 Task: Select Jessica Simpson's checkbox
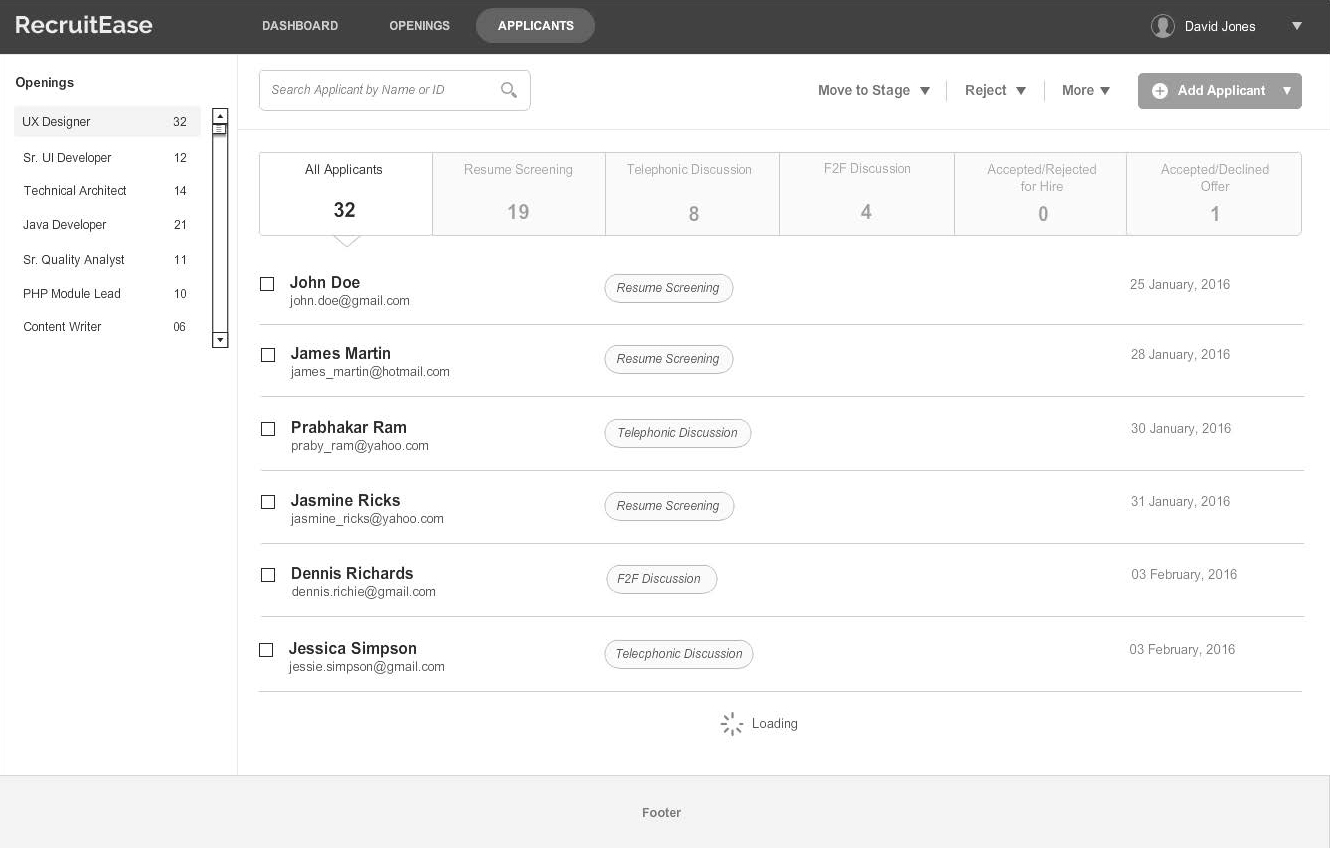click(x=266, y=650)
